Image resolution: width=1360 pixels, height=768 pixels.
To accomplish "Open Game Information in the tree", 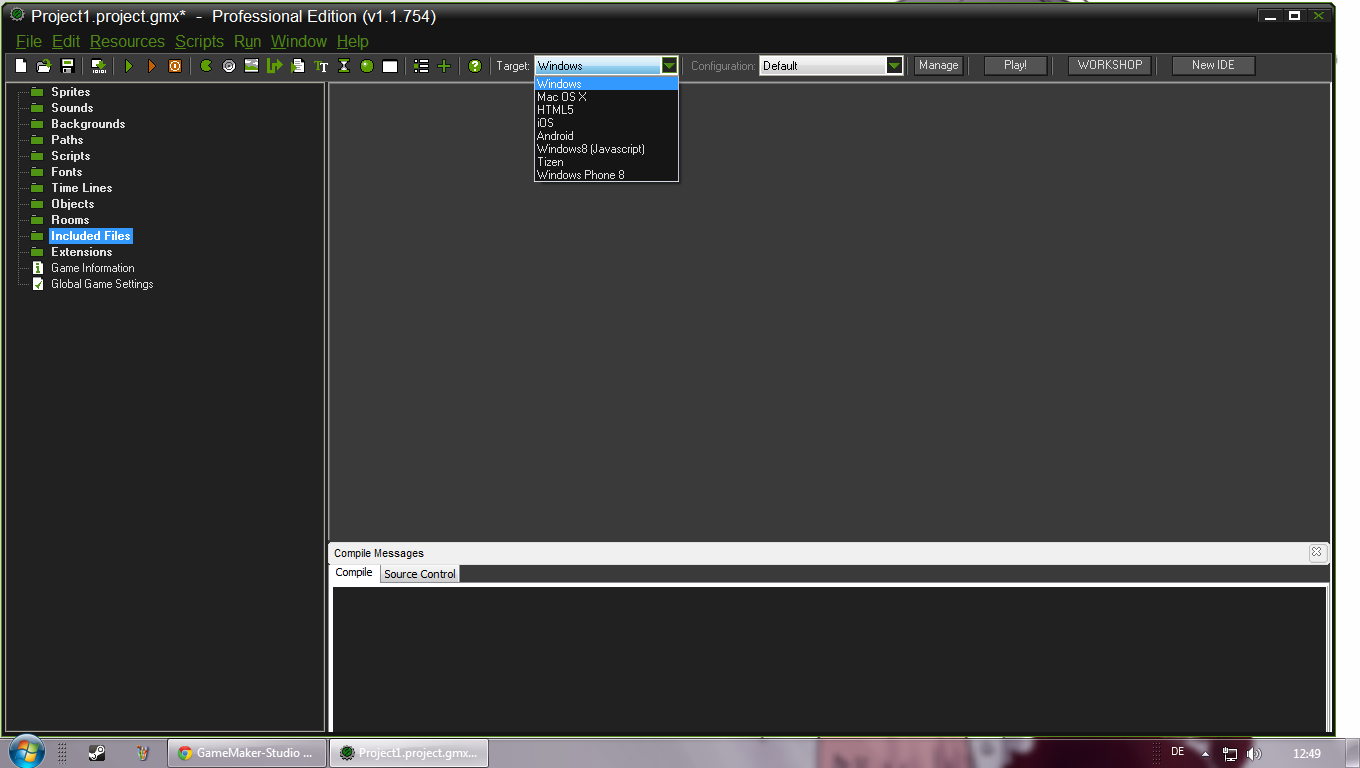I will 92,268.
